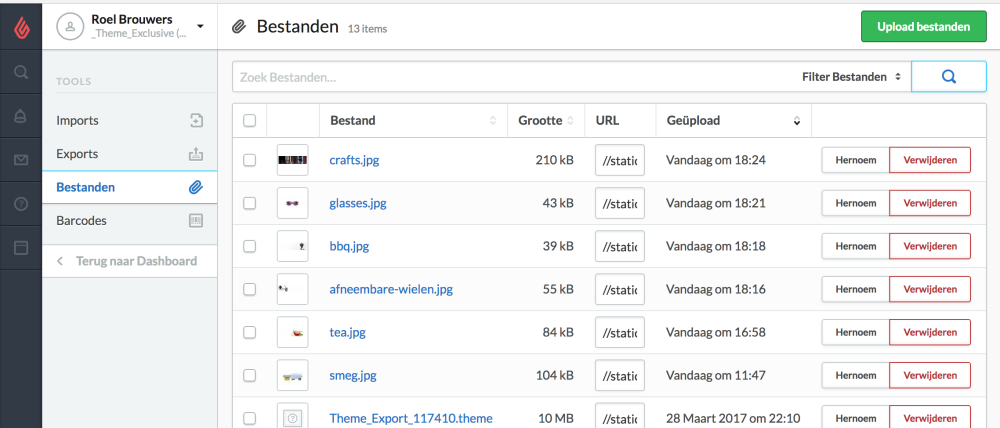This screenshot has height=428, width=1000.
Task: Sort by the Grootte column
Action: point(546,121)
